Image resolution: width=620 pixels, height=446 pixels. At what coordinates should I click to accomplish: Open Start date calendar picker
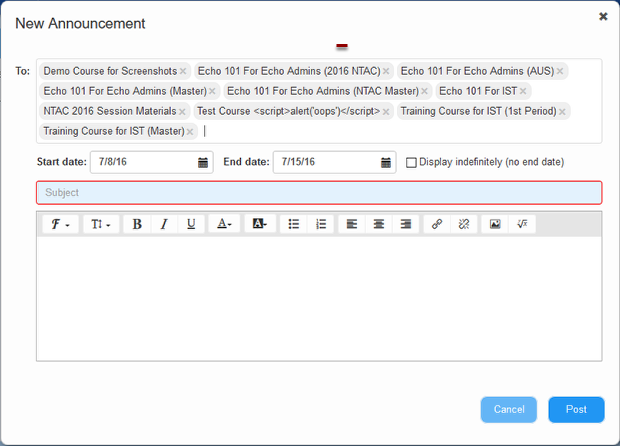tap(203, 162)
